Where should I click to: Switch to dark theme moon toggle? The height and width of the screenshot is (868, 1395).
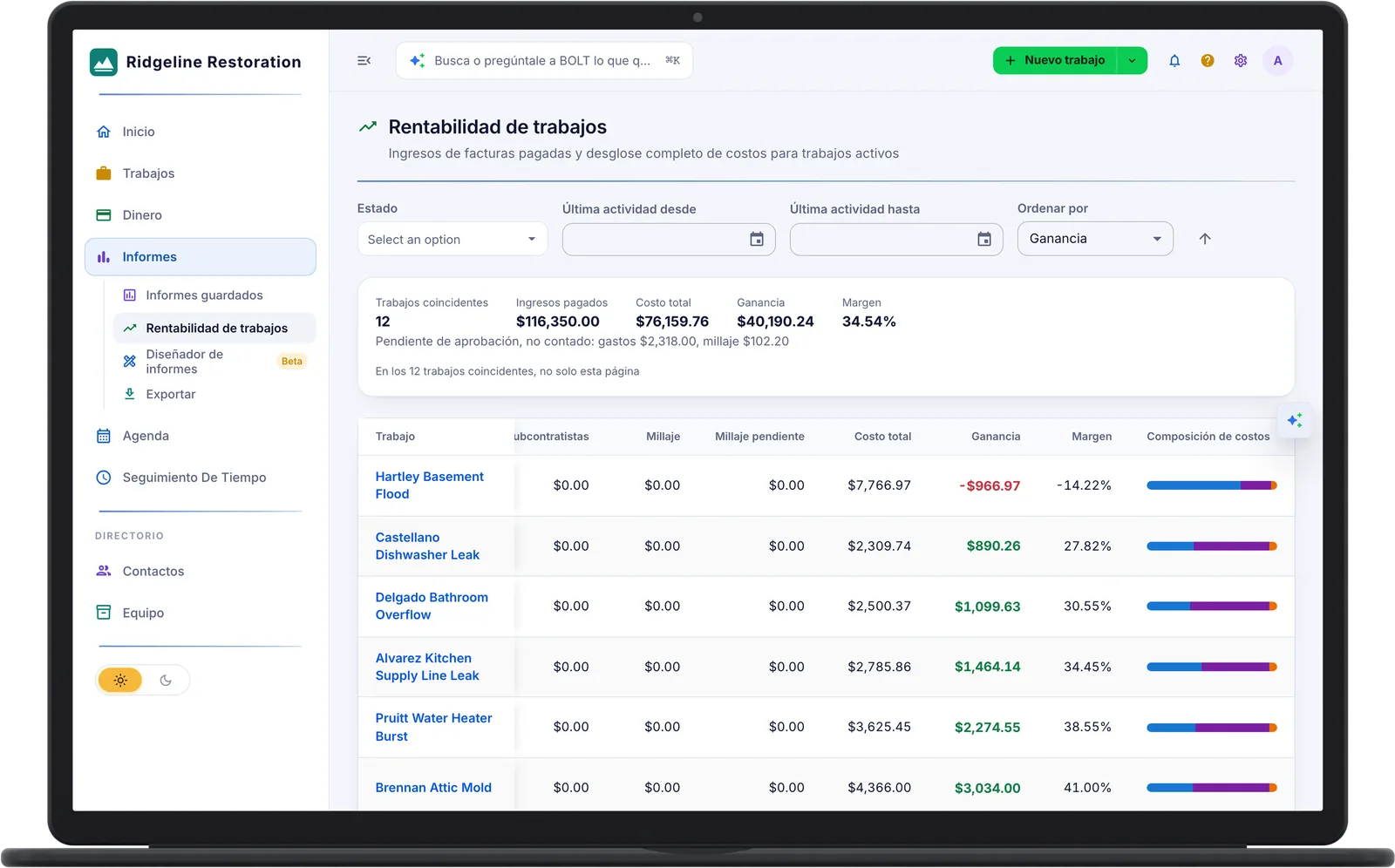click(x=166, y=681)
